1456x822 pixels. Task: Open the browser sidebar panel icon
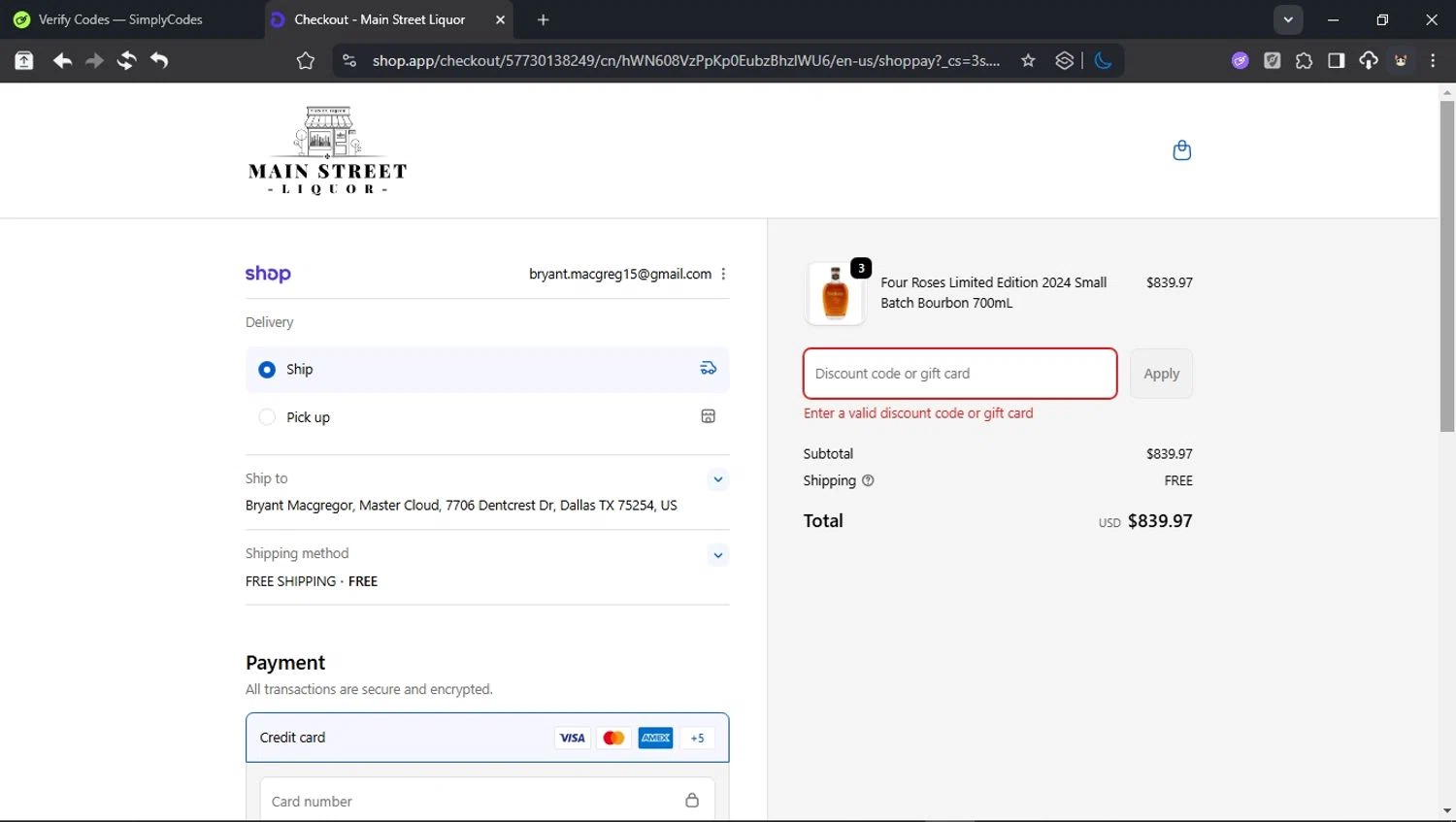coord(1336,60)
